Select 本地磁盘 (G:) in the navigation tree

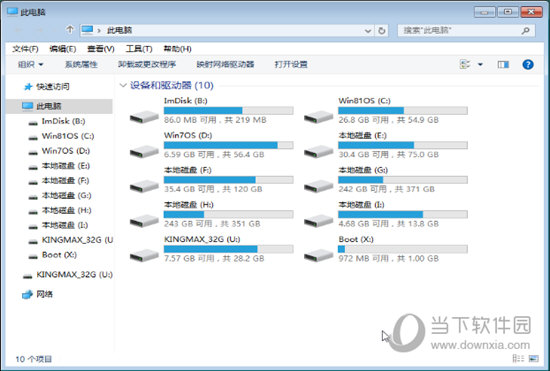[66, 196]
